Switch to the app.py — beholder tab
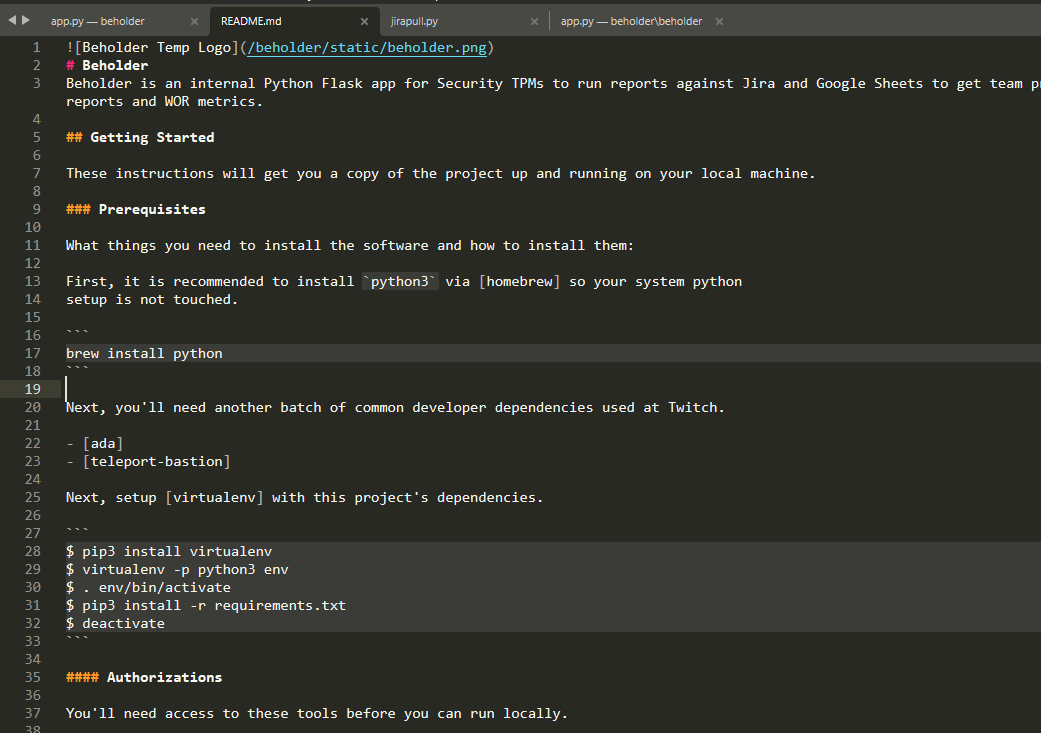This screenshot has width=1041, height=733. 98,21
